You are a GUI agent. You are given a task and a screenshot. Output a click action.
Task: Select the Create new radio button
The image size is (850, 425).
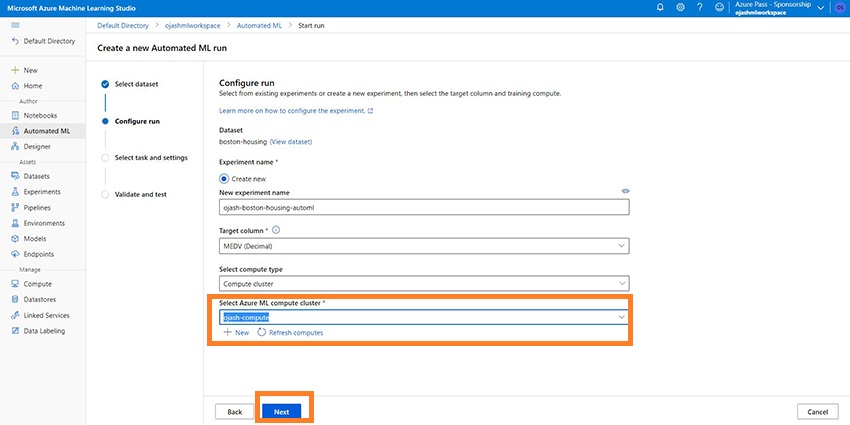click(x=224, y=177)
